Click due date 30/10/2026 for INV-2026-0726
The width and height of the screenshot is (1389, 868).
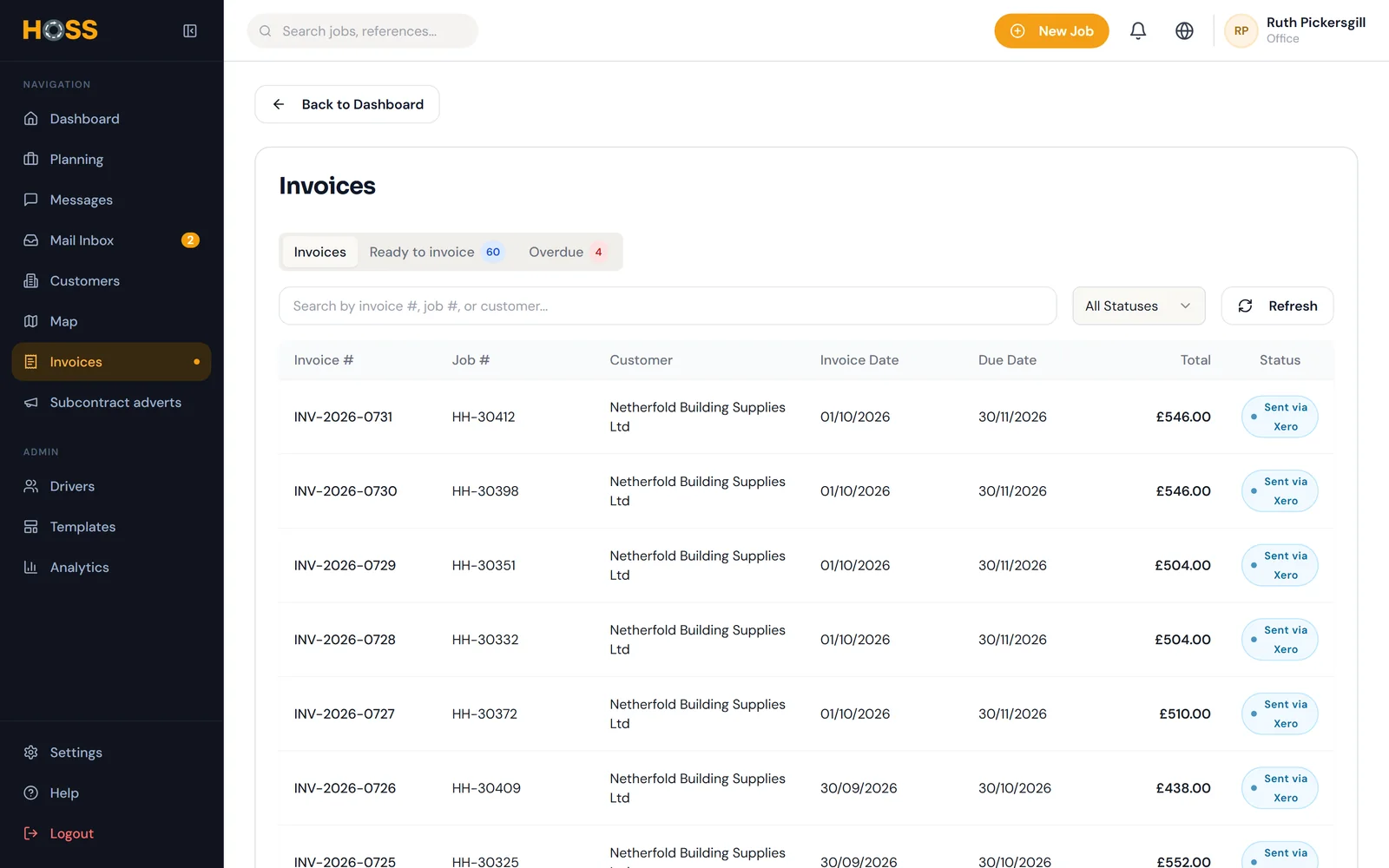click(1015, 789)
